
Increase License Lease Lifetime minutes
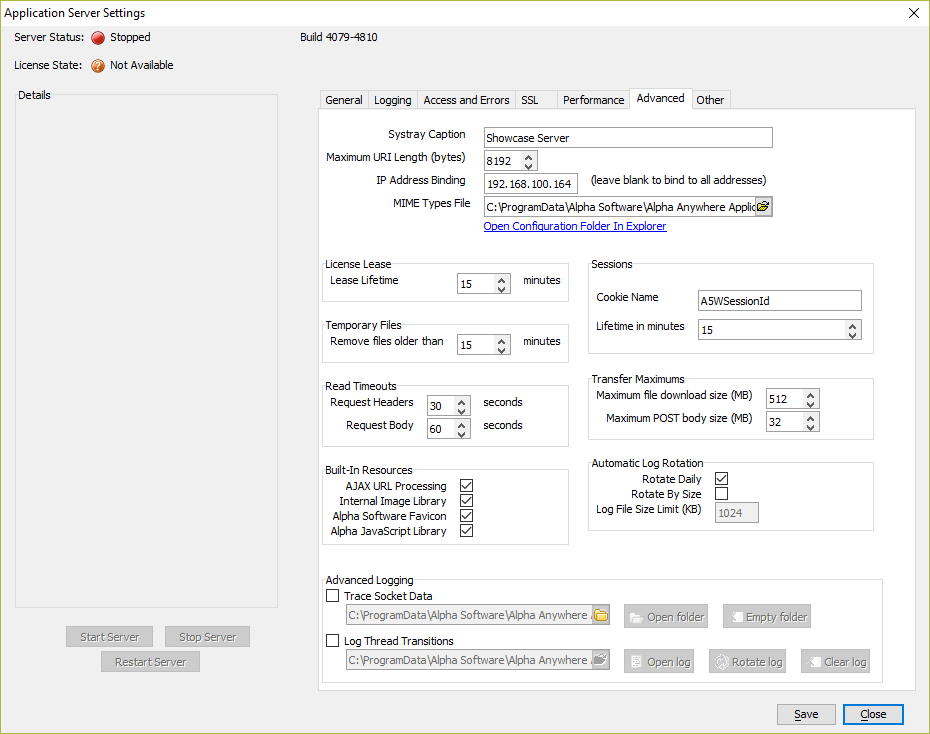tap(502, 279)
